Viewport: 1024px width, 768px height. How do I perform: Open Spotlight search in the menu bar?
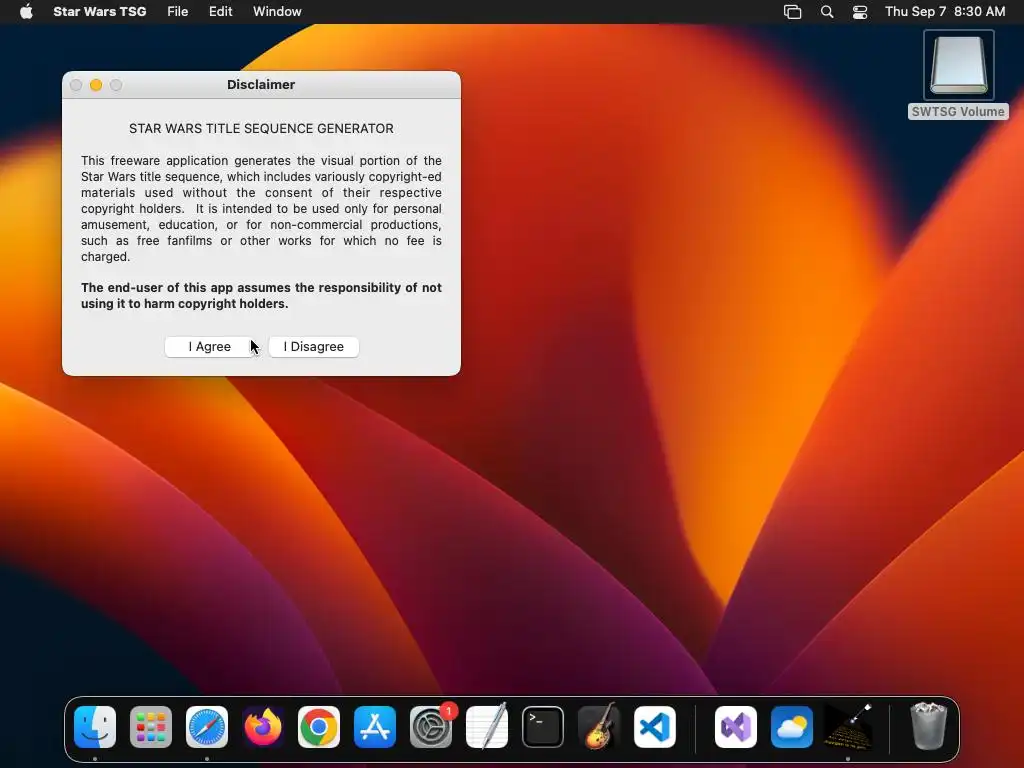tap(827, 12)
